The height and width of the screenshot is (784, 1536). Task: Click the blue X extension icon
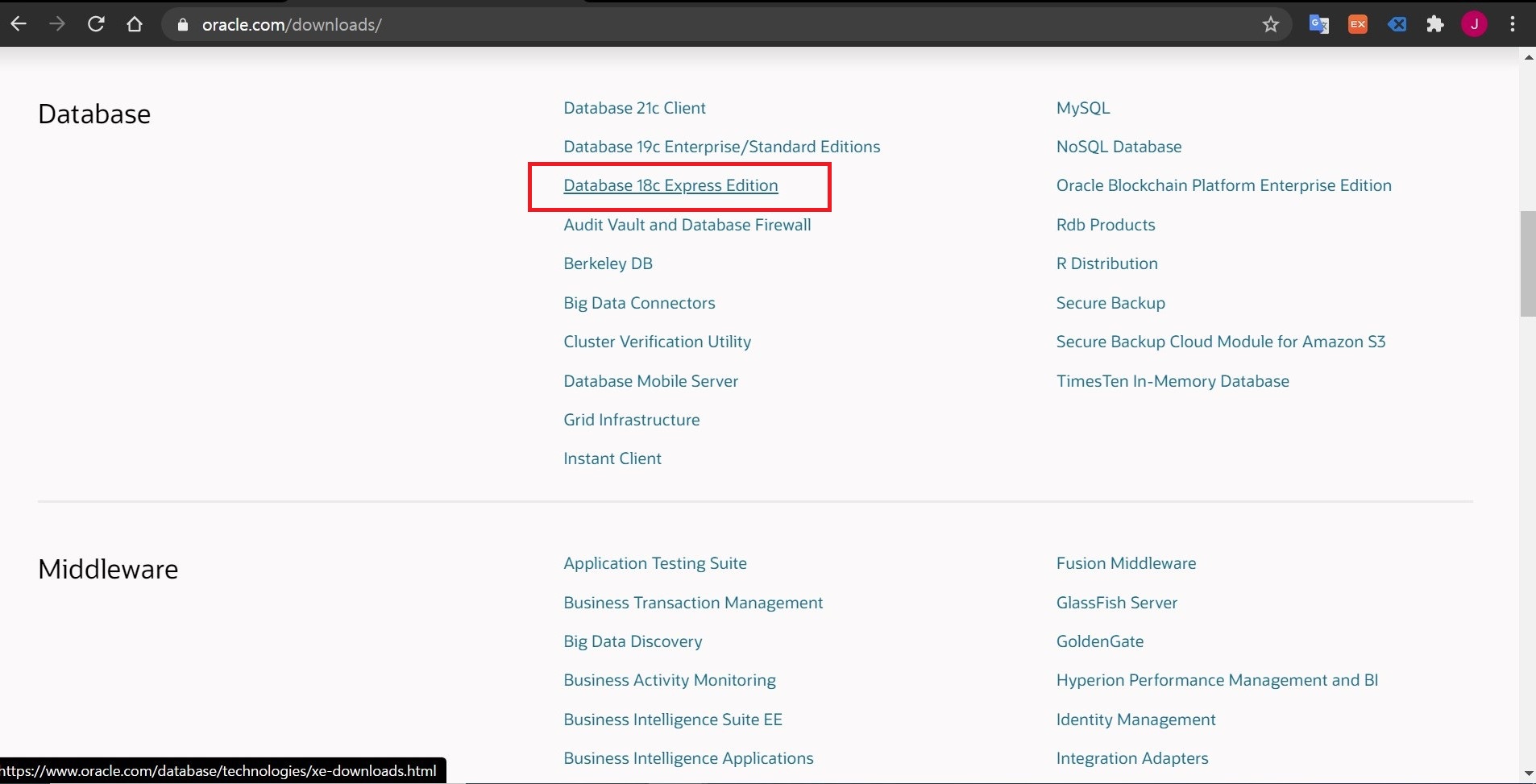tap(1397, 24)
